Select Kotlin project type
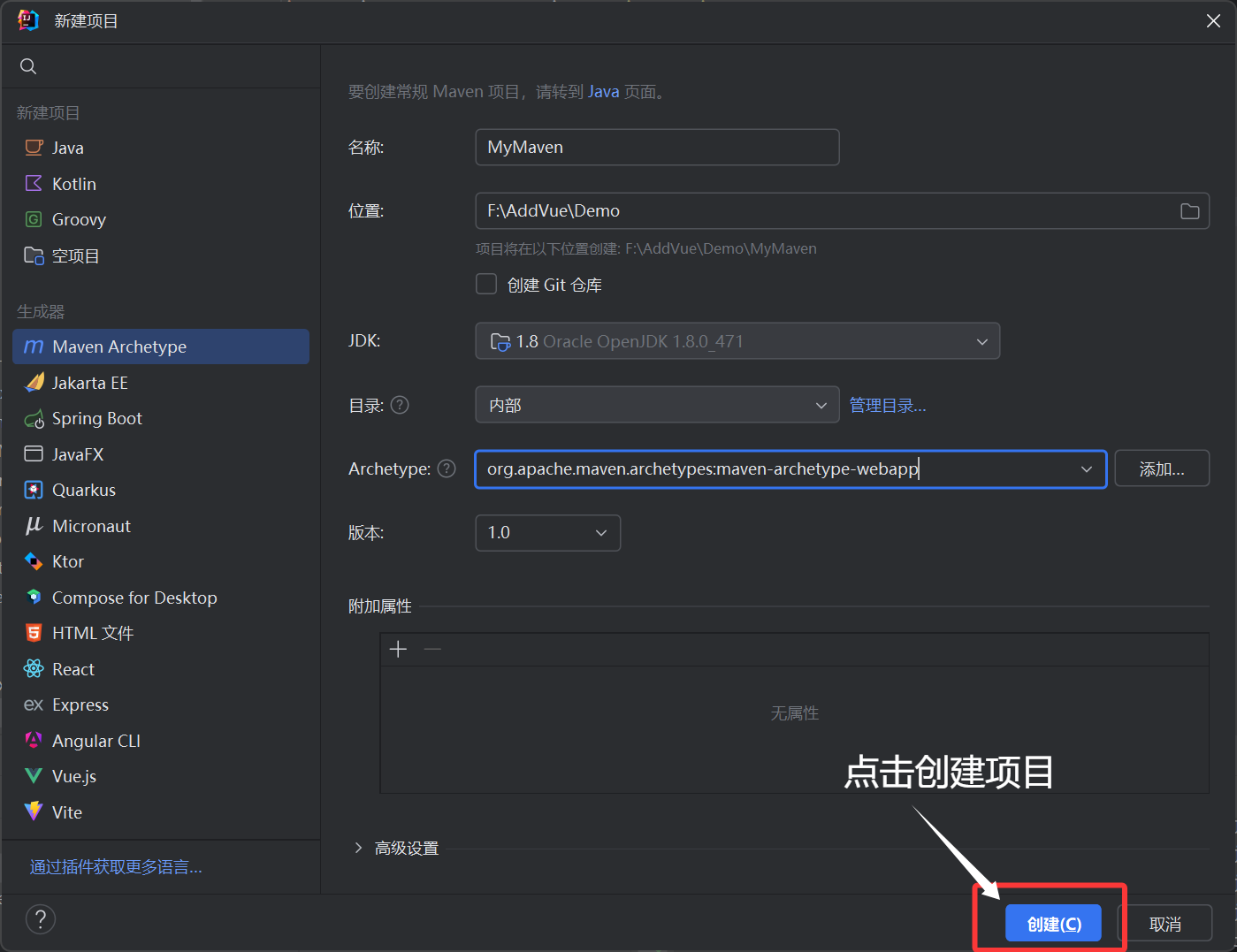 (x=73, y=184)
